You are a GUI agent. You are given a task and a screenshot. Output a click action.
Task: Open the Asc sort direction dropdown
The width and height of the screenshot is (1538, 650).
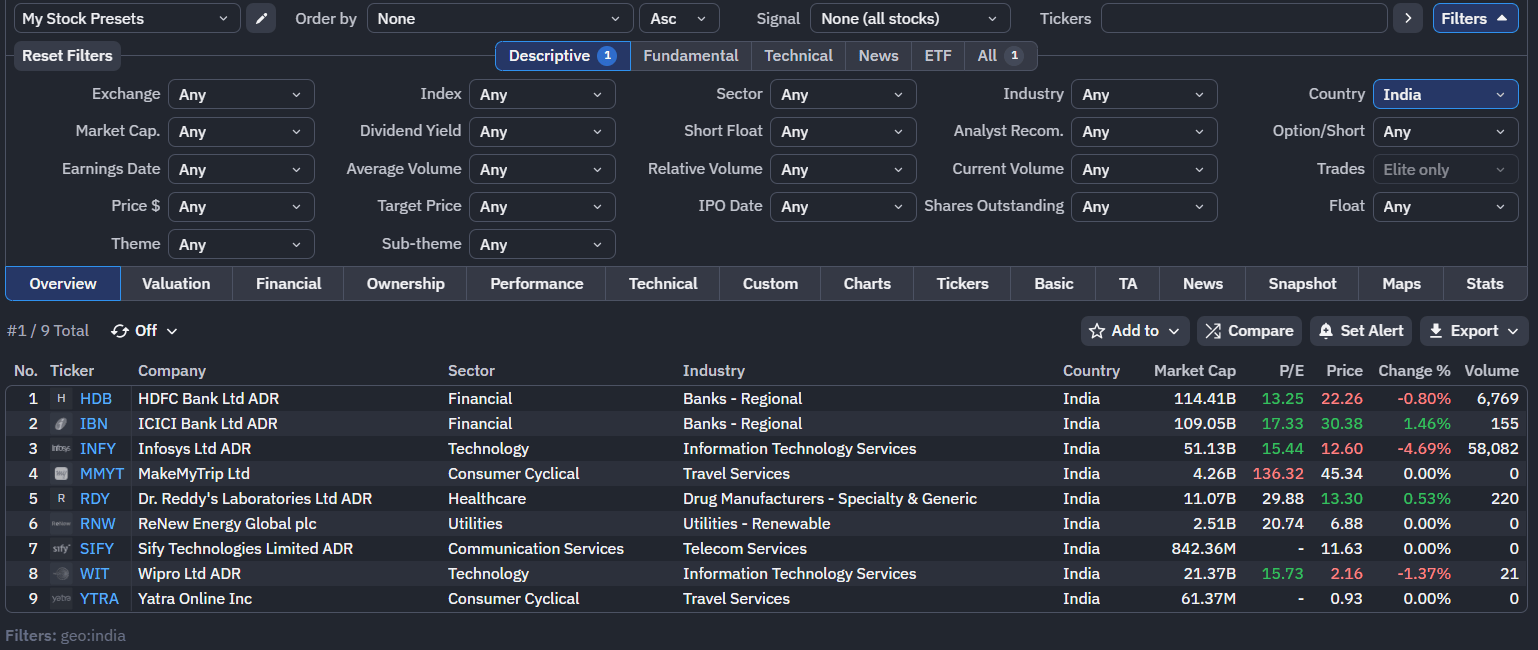679,18
